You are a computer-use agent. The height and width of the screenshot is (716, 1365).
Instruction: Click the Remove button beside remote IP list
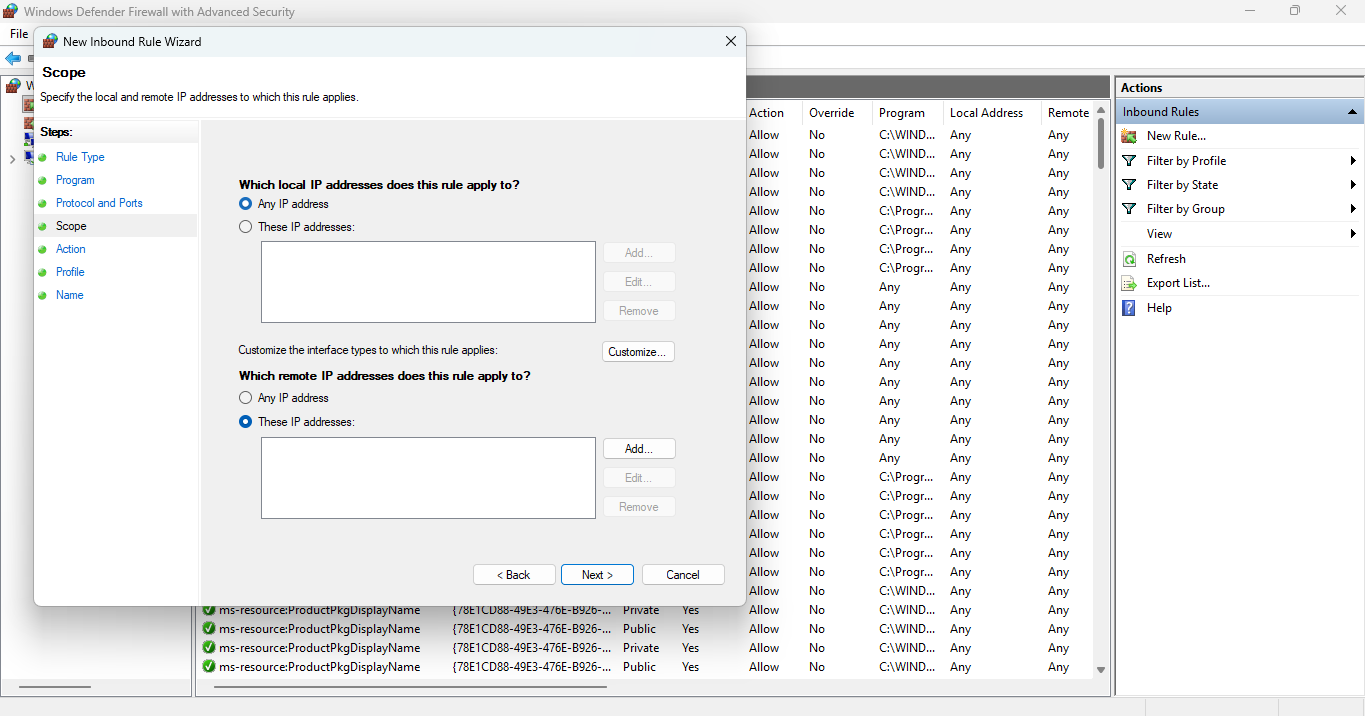pyautogui.click(x=639, y=507)
